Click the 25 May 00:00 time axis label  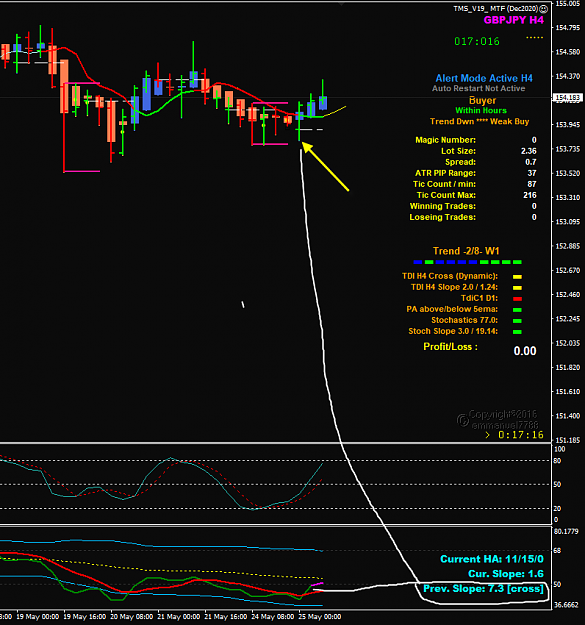tap(320, 617)
